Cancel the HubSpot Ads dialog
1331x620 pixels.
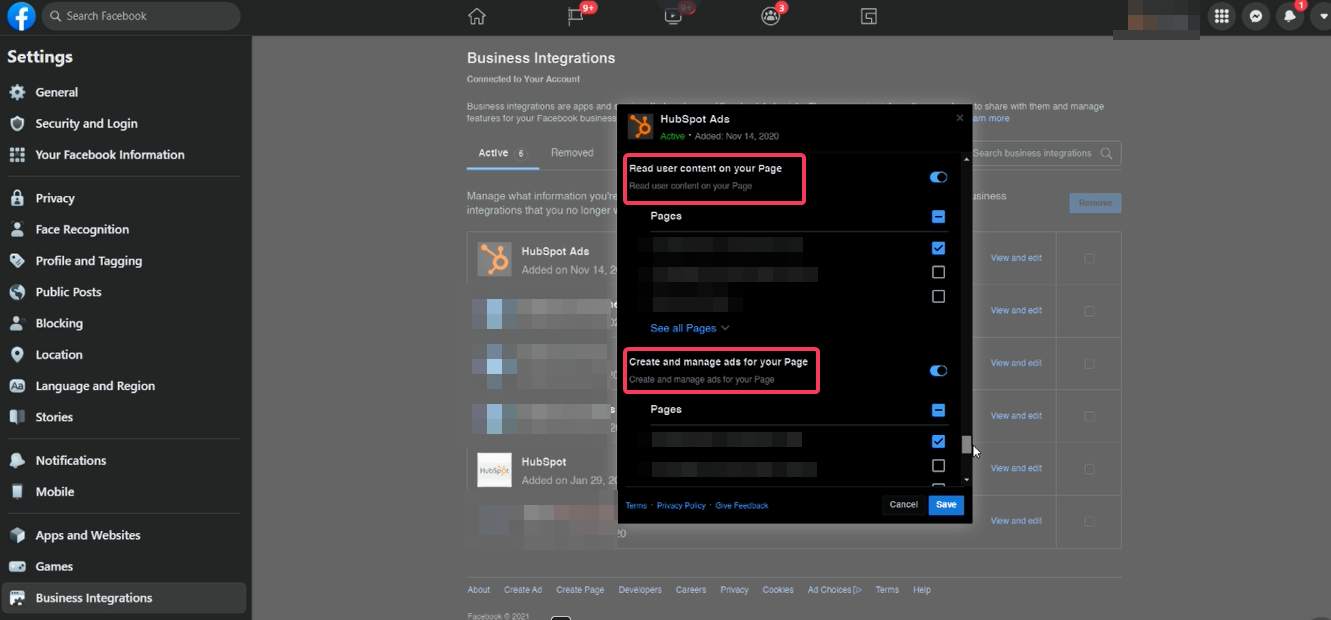[x=903, y=505]
